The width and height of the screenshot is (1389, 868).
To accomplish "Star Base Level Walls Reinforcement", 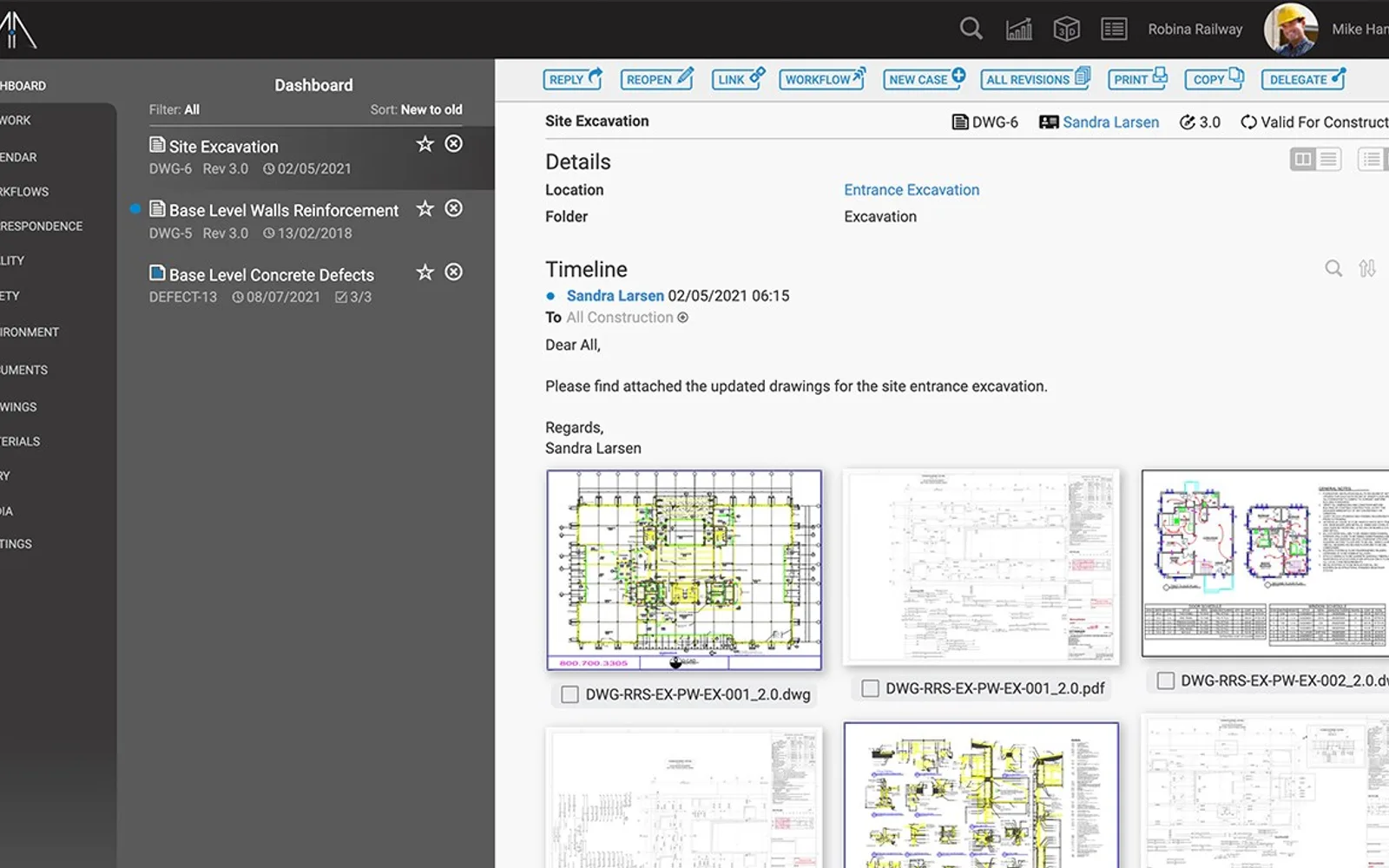I will click(x=425, y=208).
